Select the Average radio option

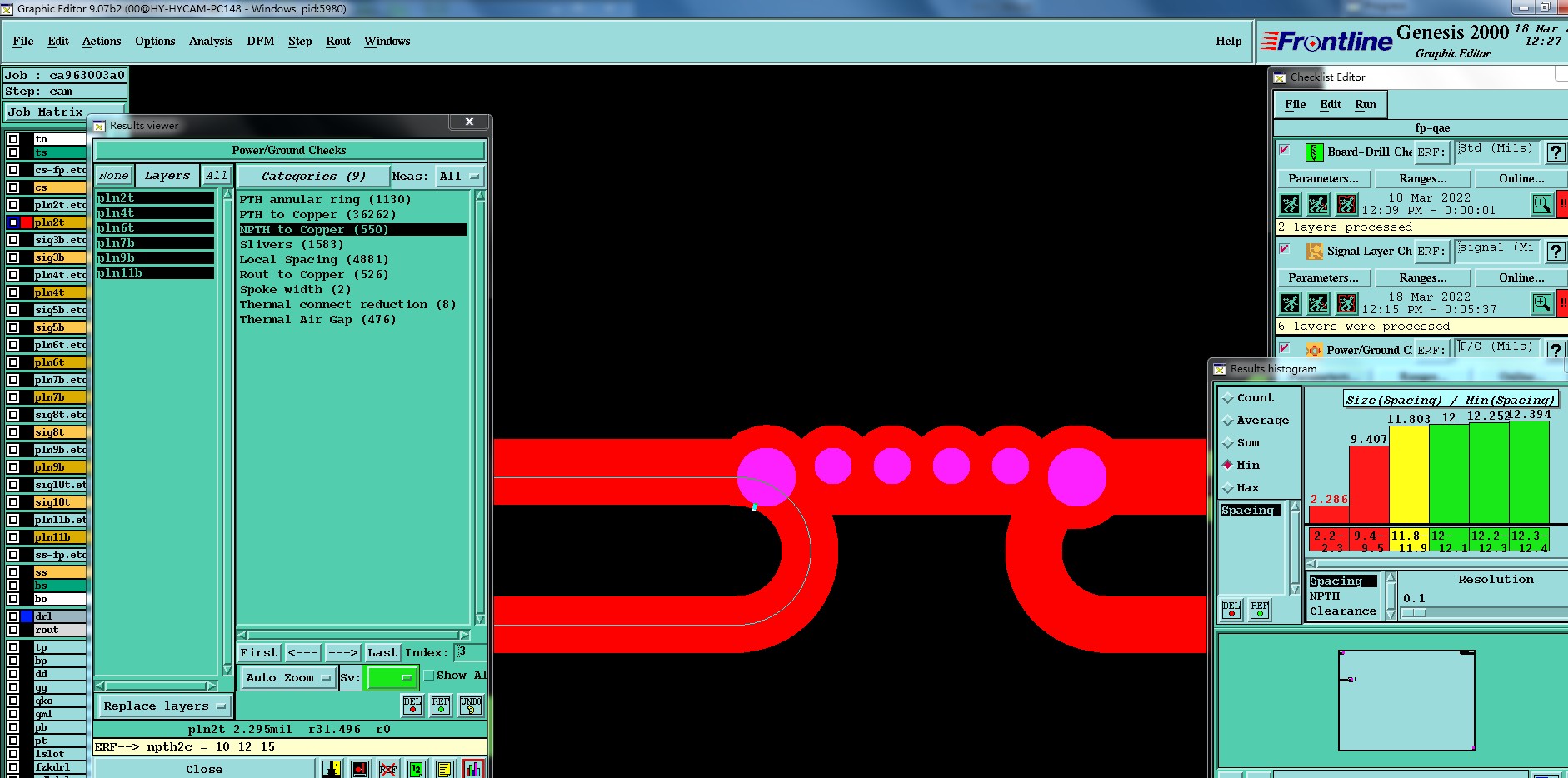[1227, 421]
